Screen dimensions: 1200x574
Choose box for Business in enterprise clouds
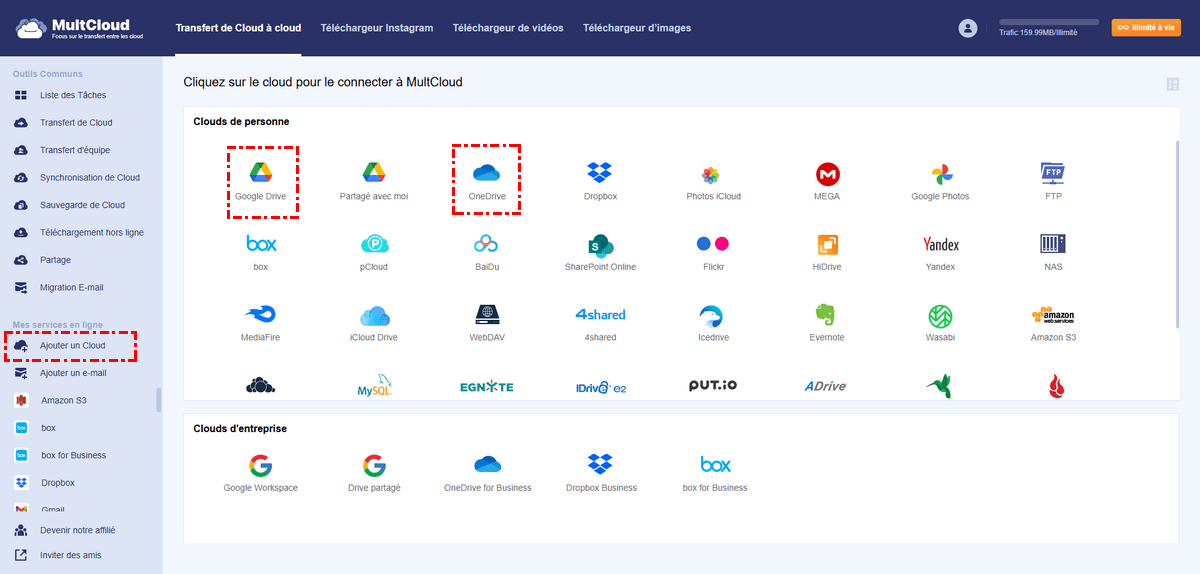pos(715,473)
